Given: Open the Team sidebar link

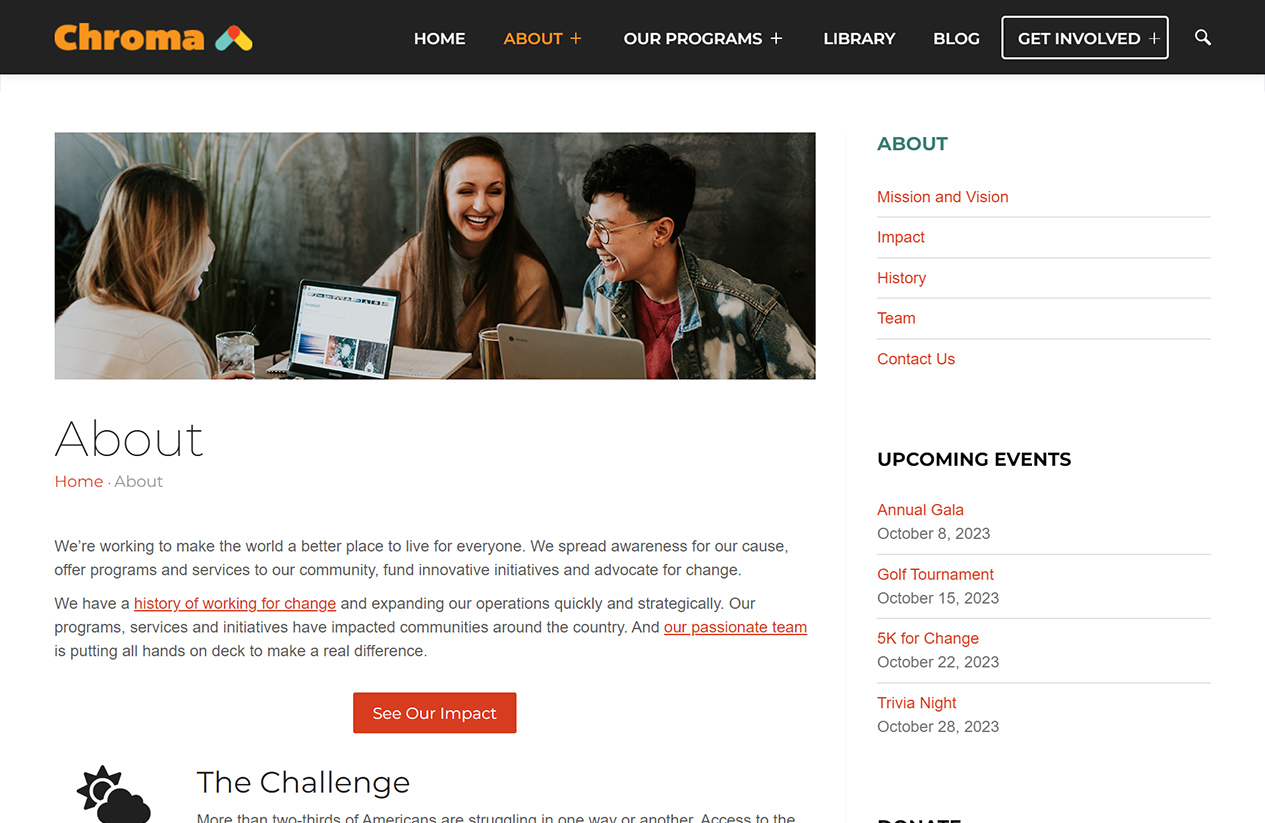Looking at the screenshot, I should pyautogui.click(x=896, y=318).
